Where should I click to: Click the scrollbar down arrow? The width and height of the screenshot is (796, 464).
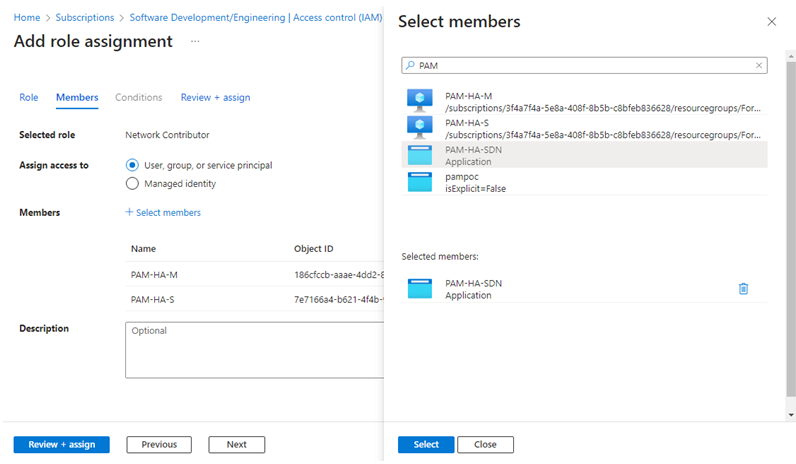(791, 415)
